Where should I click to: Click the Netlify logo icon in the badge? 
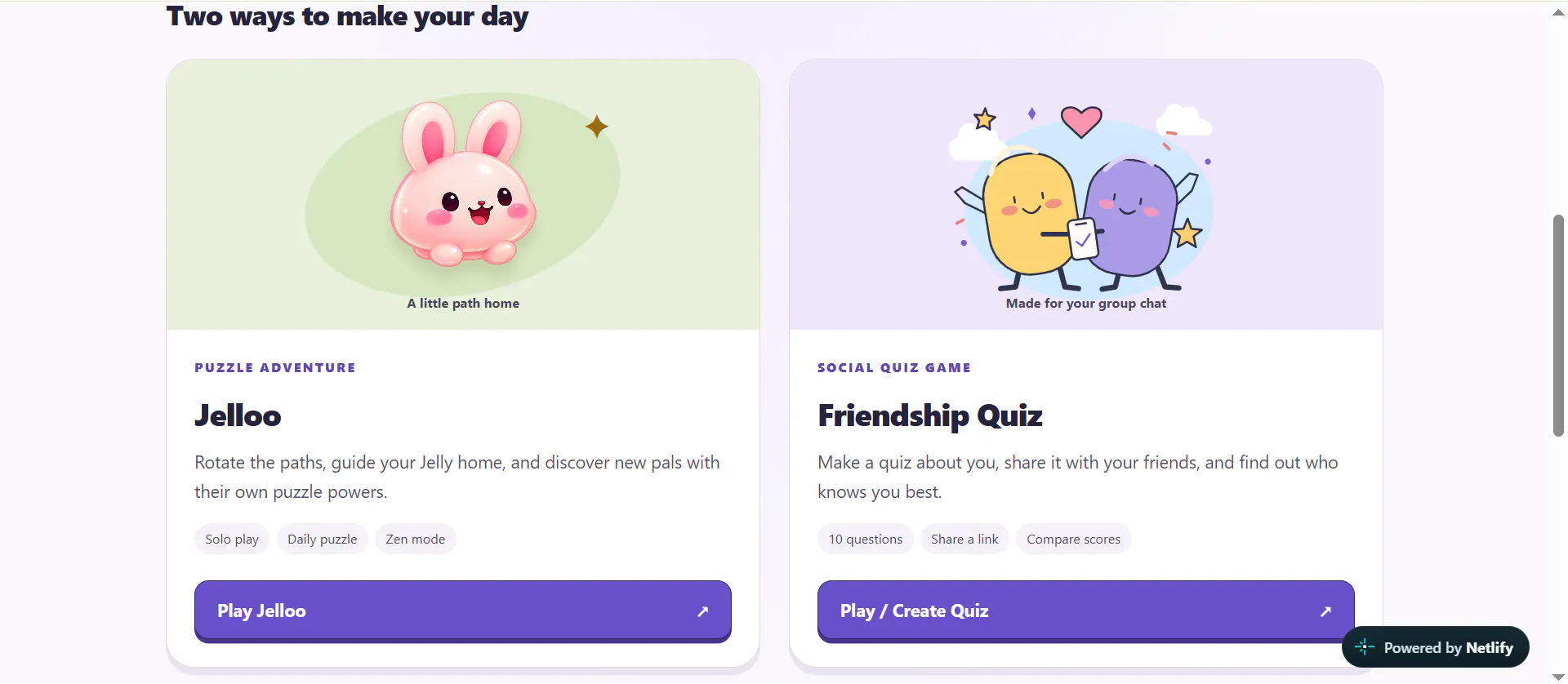1365,647
